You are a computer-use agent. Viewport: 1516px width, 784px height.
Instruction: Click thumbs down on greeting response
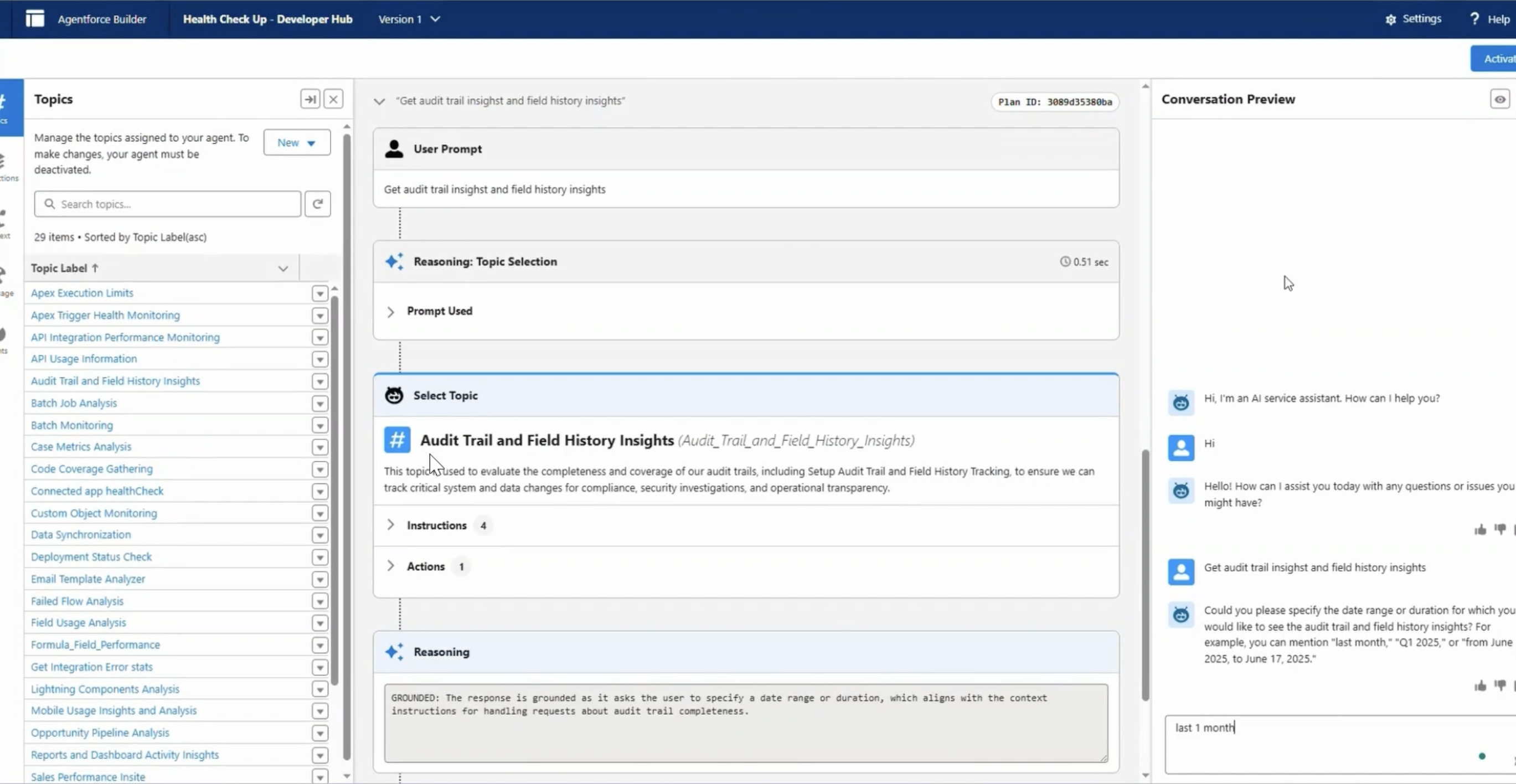(x=1499, y=530)
